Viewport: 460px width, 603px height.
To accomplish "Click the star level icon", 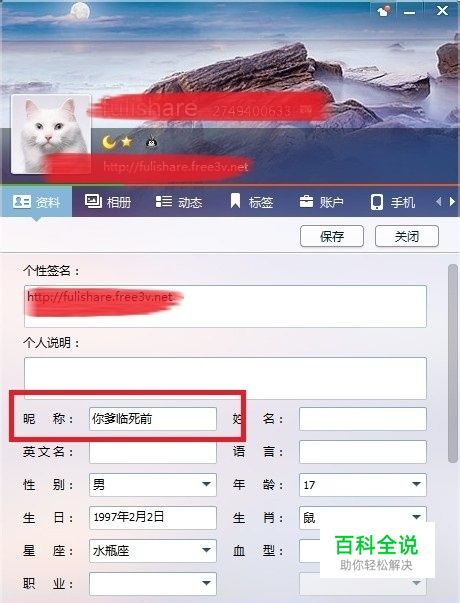I will pyautogui.click(x=127, y=142).
